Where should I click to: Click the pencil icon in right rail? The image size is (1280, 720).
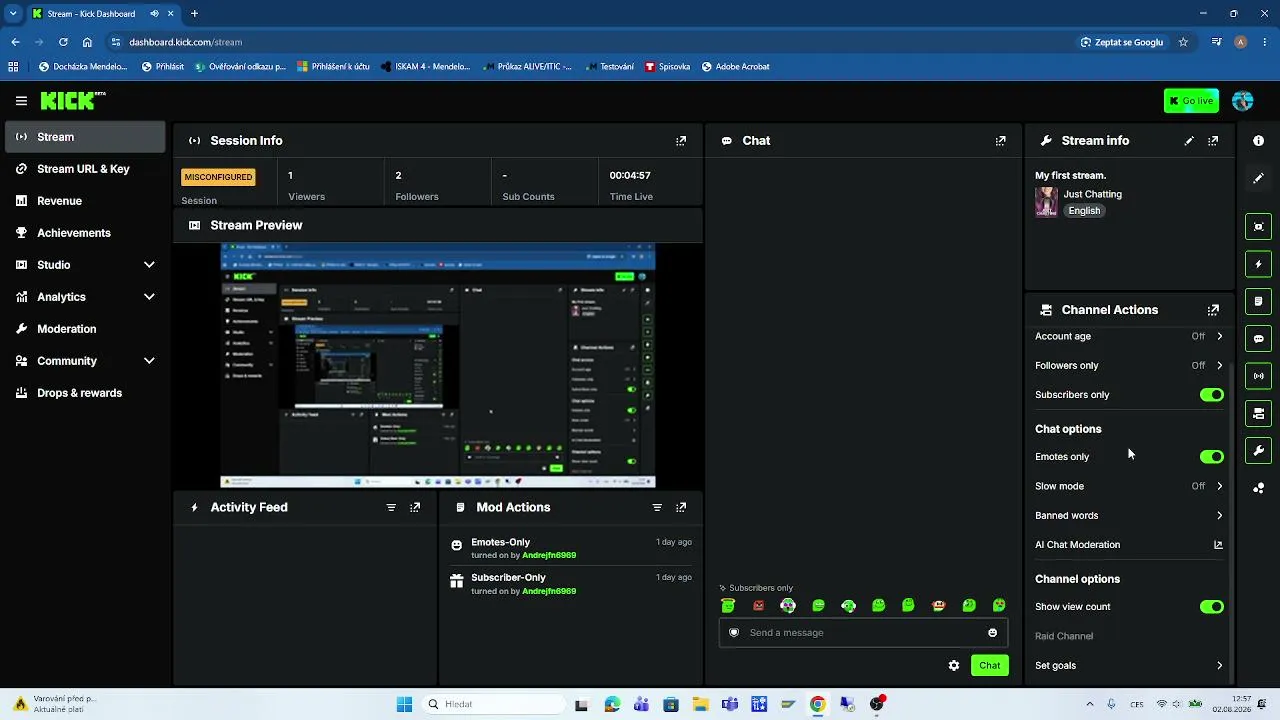pos(1258,178)
